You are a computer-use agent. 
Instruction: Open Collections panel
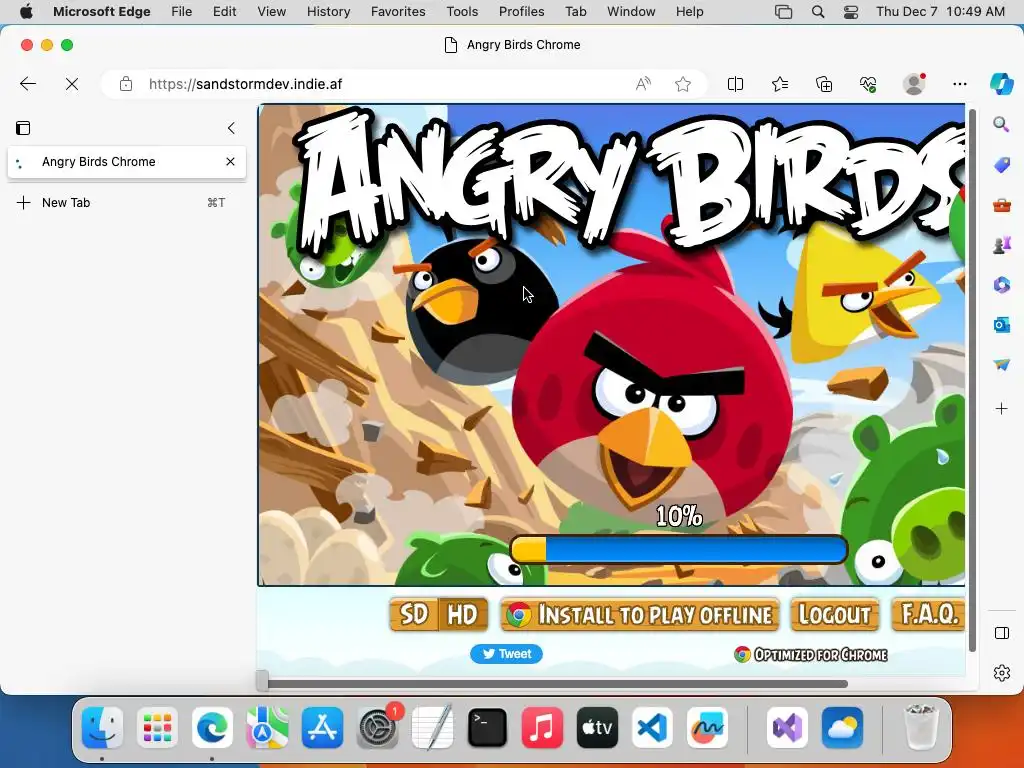pyautogui.click(x=824, y=84)
